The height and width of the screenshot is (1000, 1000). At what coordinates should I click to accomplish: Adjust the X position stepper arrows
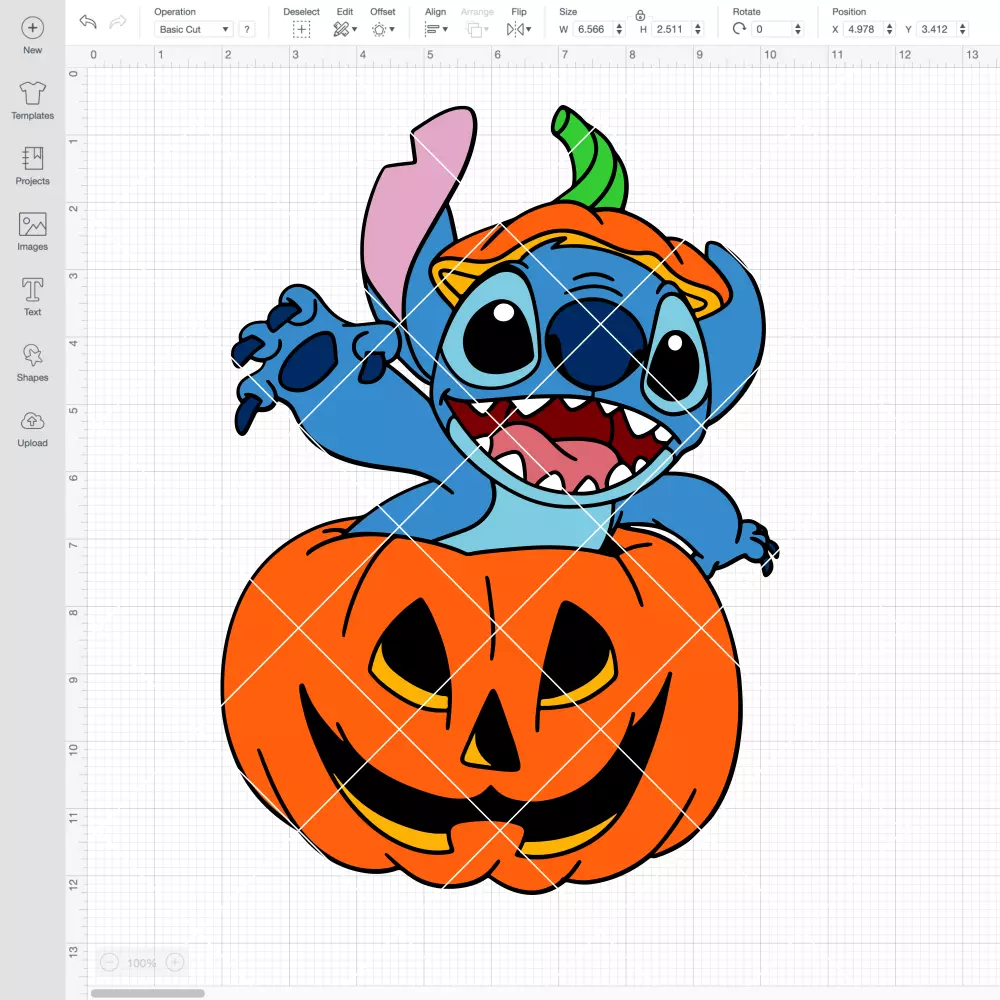tap(890, 29)
